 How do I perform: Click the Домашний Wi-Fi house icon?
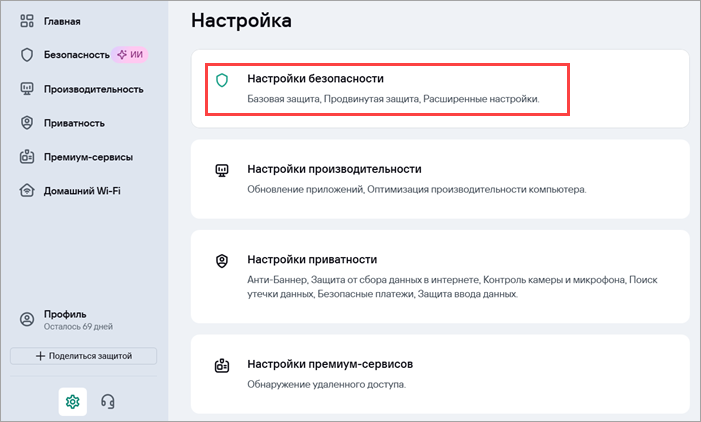coord(27,190)
